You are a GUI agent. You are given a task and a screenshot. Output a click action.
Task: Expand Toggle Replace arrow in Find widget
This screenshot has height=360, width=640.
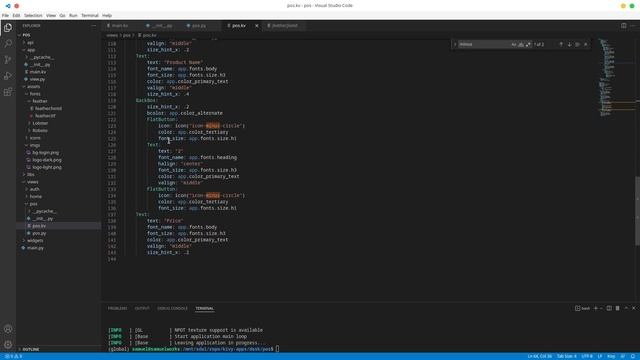pos(455,44)
